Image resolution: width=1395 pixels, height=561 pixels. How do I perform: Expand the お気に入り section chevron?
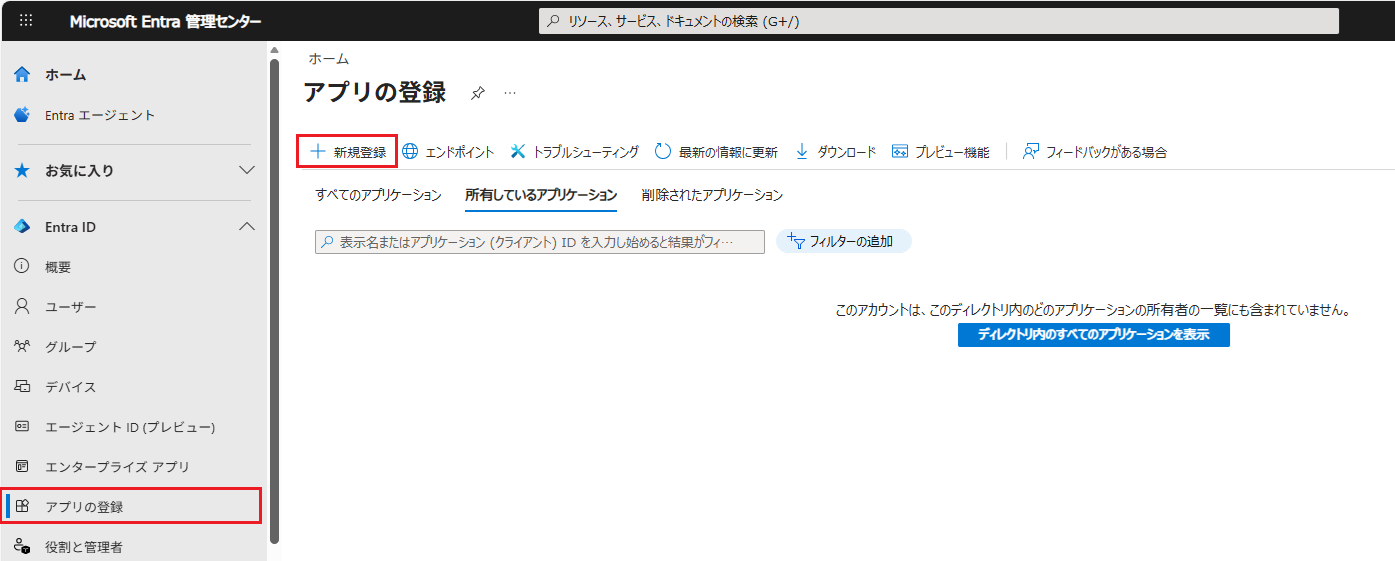click(x=247, y=171)
